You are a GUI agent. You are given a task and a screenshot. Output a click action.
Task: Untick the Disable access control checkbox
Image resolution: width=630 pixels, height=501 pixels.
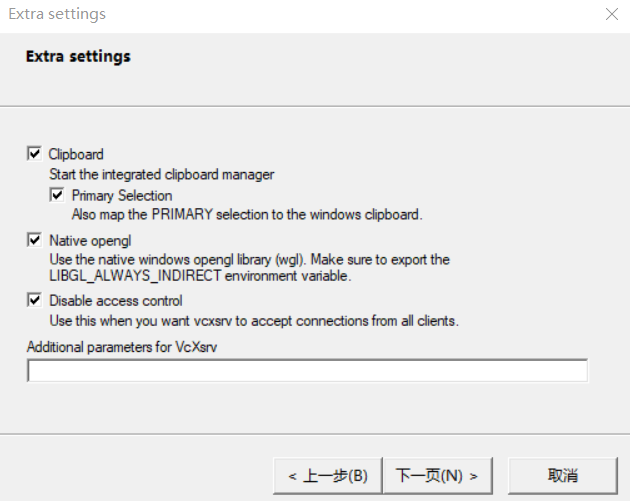coord(34,300)
